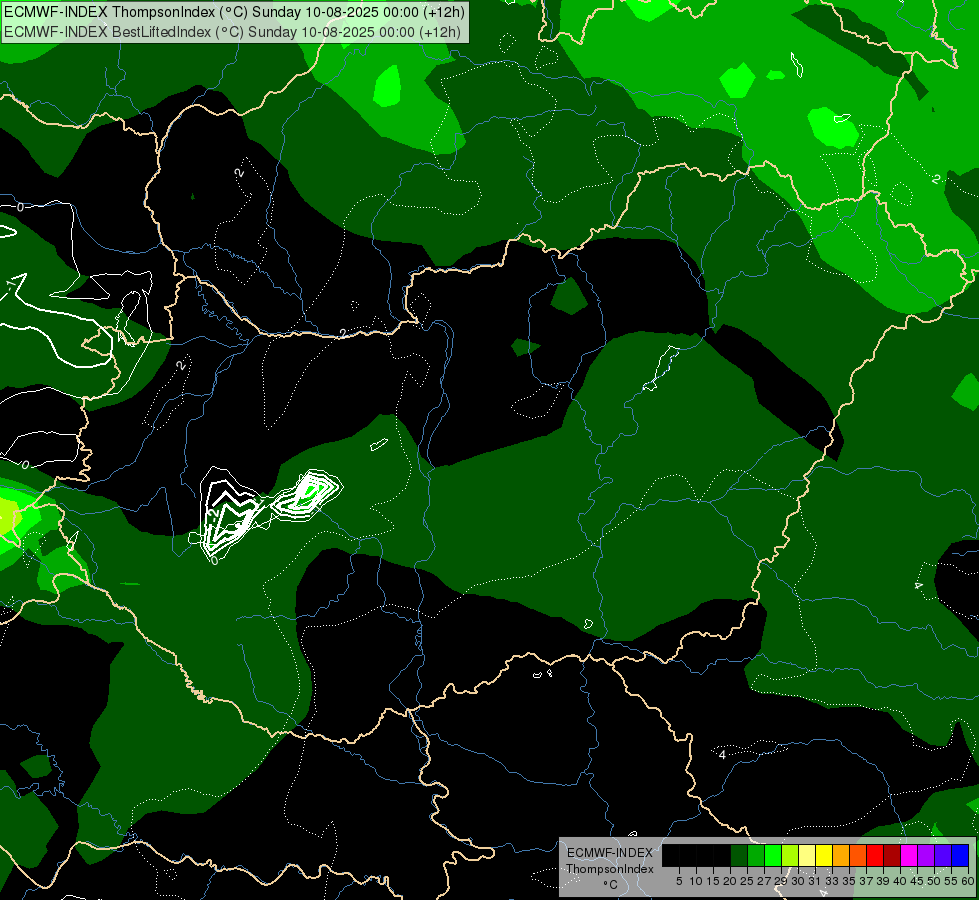The image size is (979, 900).
Task: Click the °C unit label in legend
Action: 611,884
